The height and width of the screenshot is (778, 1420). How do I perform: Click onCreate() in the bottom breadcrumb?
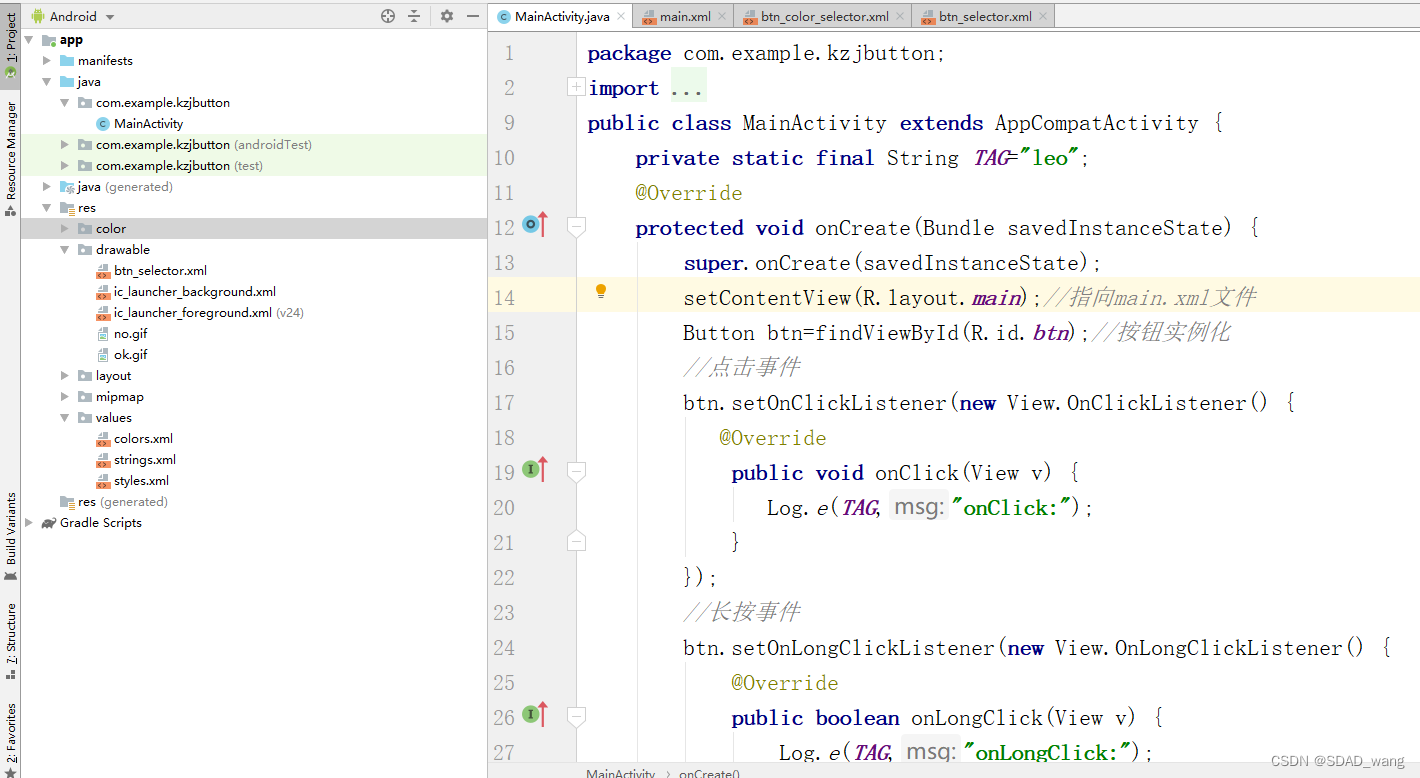pos(709,773)
